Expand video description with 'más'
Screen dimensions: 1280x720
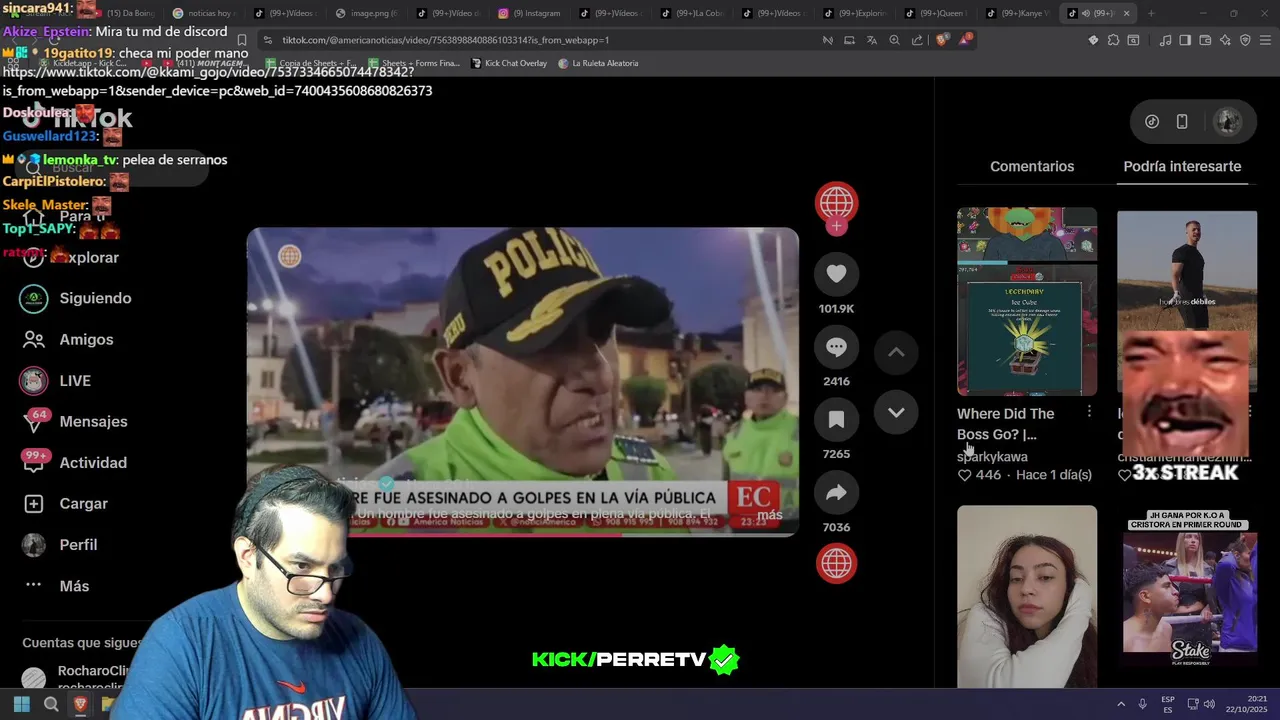[x=770, y=515]
